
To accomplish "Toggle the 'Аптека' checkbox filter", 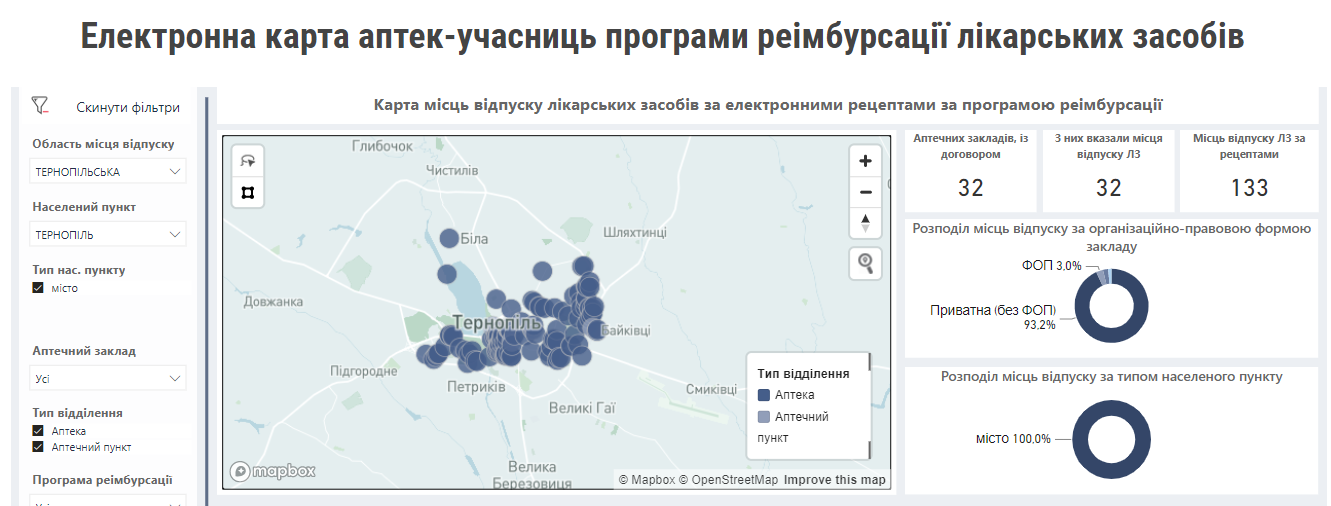I will pyautogui.click(x=38, y=431).
